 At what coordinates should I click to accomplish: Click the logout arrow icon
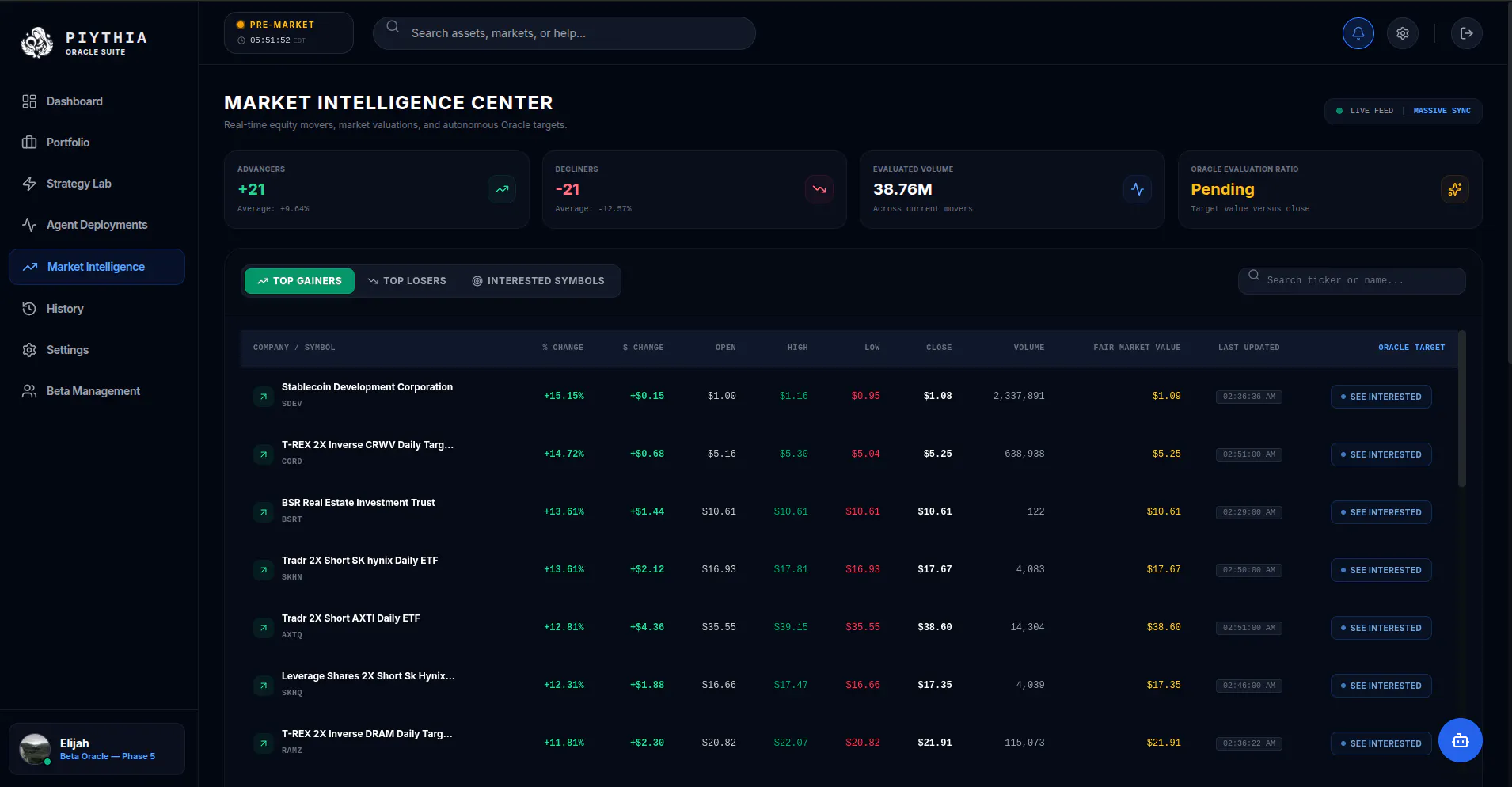1466,33
